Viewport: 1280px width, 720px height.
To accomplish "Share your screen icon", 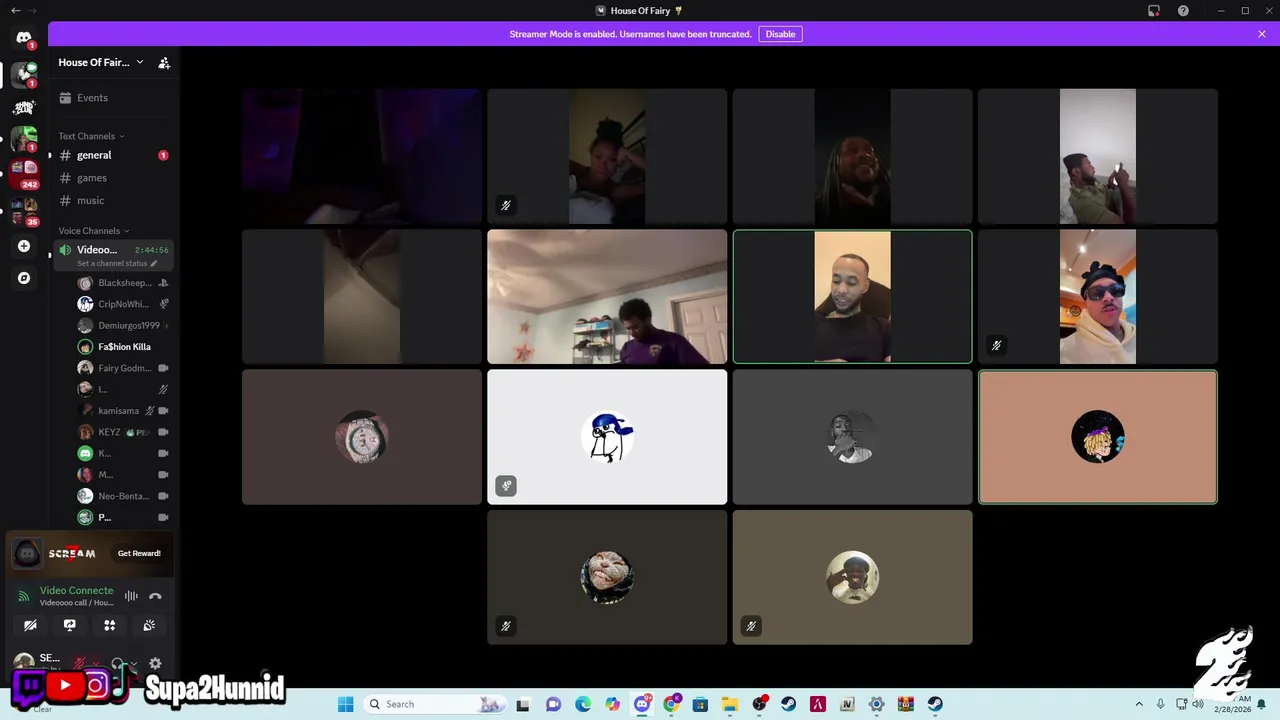I will coord(70,625).
